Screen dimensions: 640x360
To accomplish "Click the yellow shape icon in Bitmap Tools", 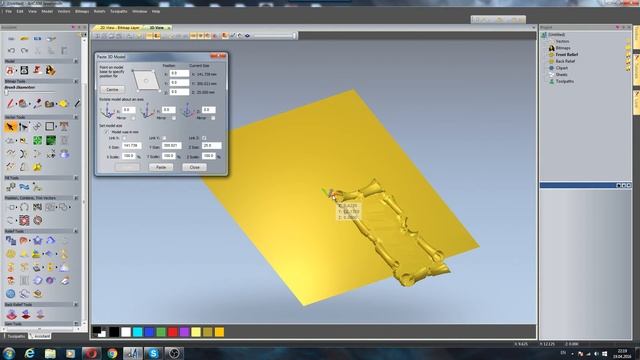I will (63, 104).
